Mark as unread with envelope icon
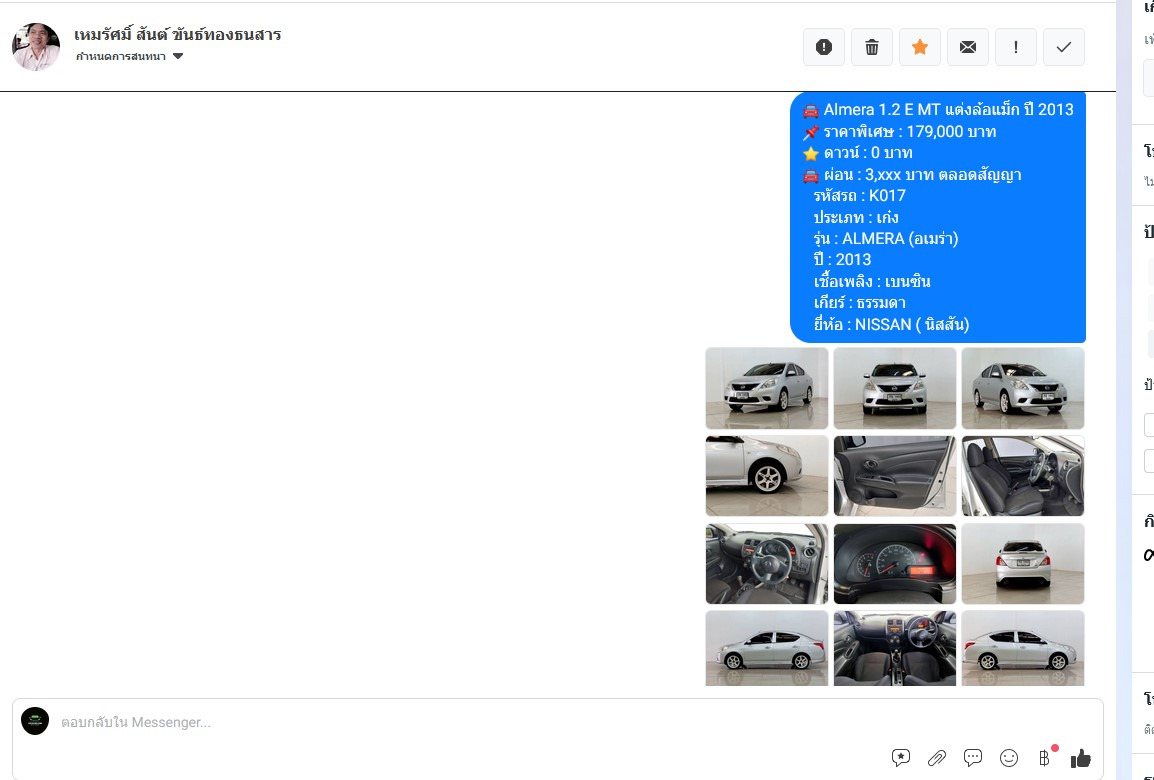1154x780 pixels. click(x=968, y=47)
